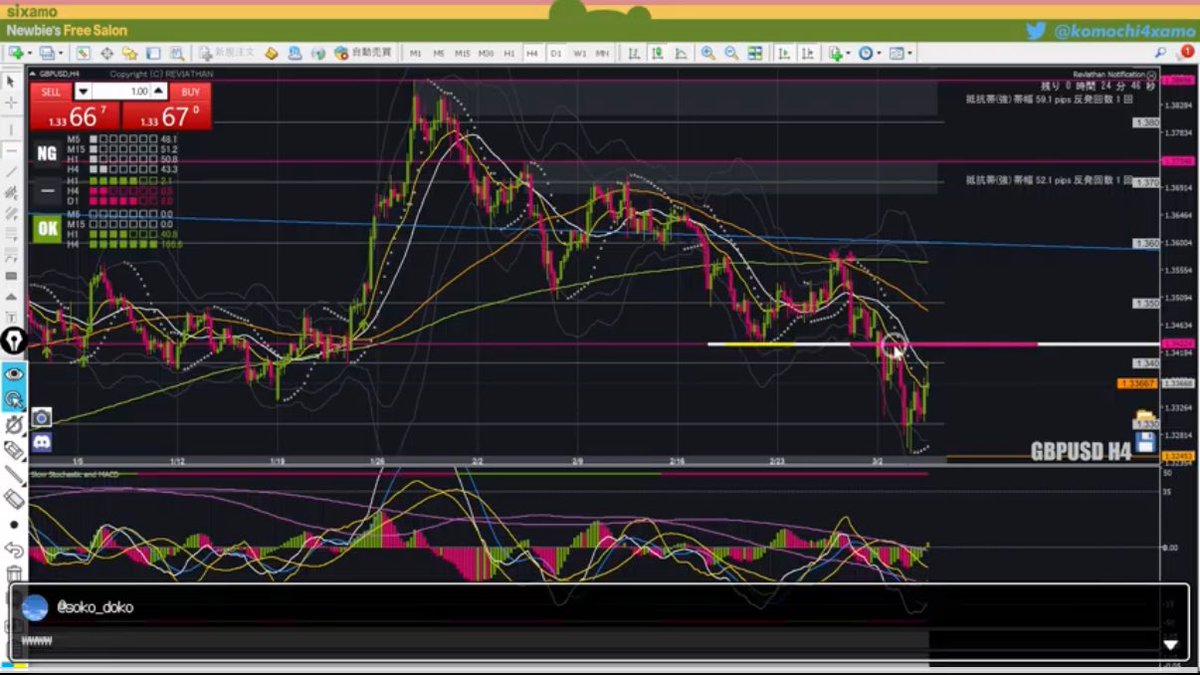Viewport: 1200px width, 675px height.
Task: Click the New Order (新規注文) button
Action: 227,52
